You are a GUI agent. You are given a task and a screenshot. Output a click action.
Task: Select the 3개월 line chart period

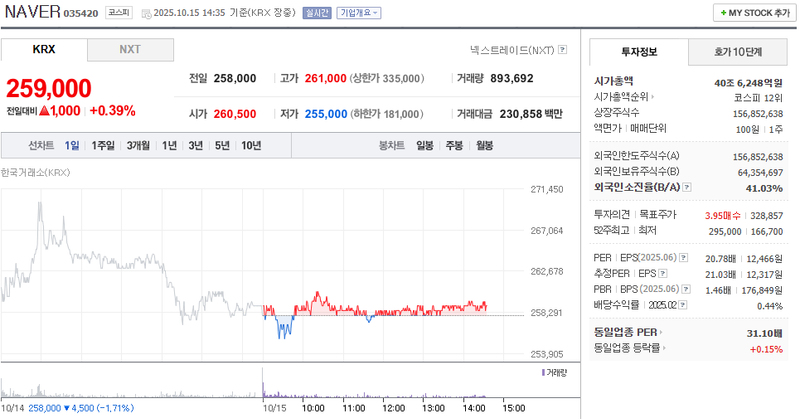click(137, 146)
